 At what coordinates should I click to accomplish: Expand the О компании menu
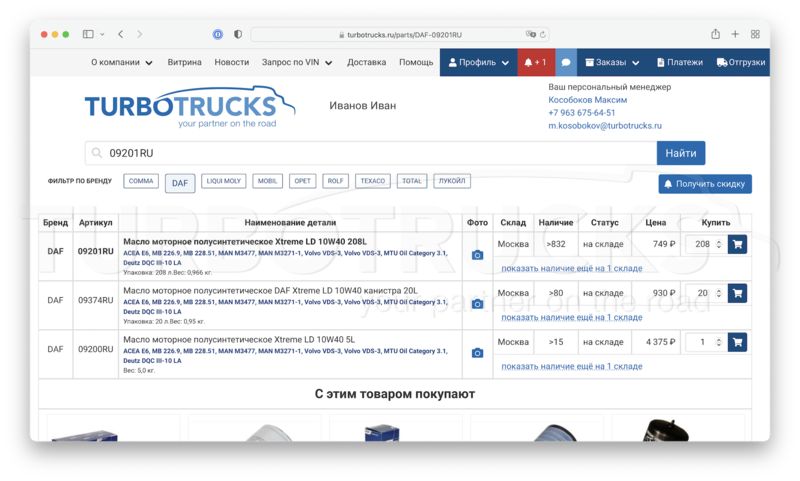121,62
